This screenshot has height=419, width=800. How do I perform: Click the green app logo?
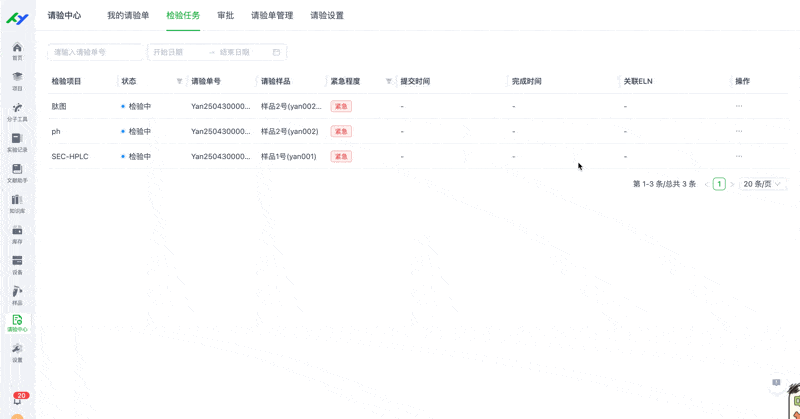click(x=17, y=19)
